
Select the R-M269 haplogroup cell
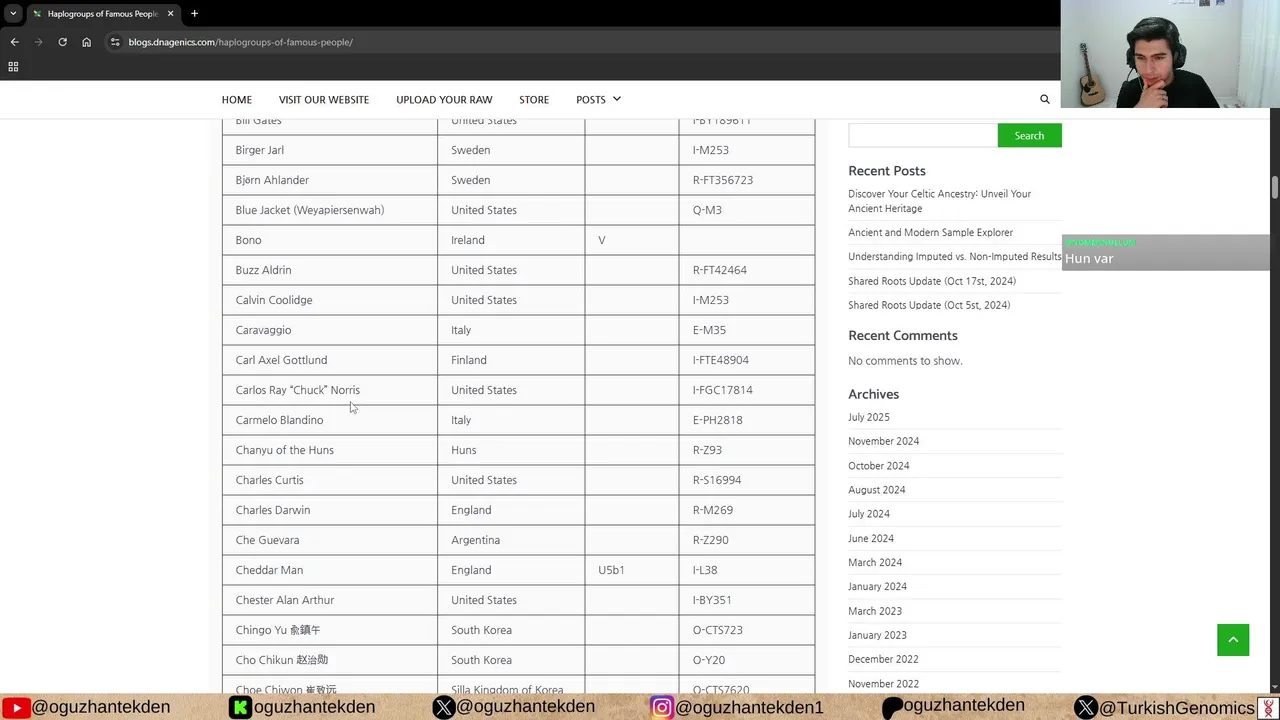click(x=747, y=510)
